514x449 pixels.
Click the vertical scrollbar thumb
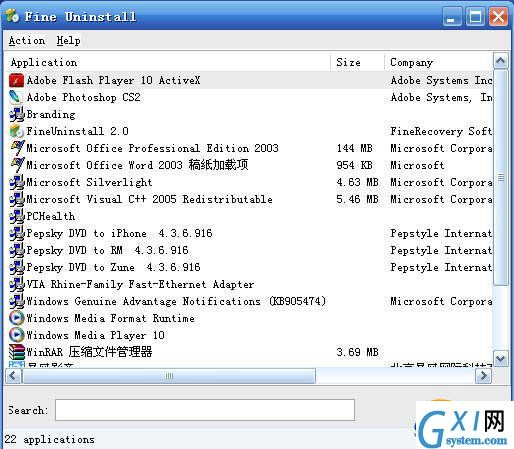pos(501,177)
